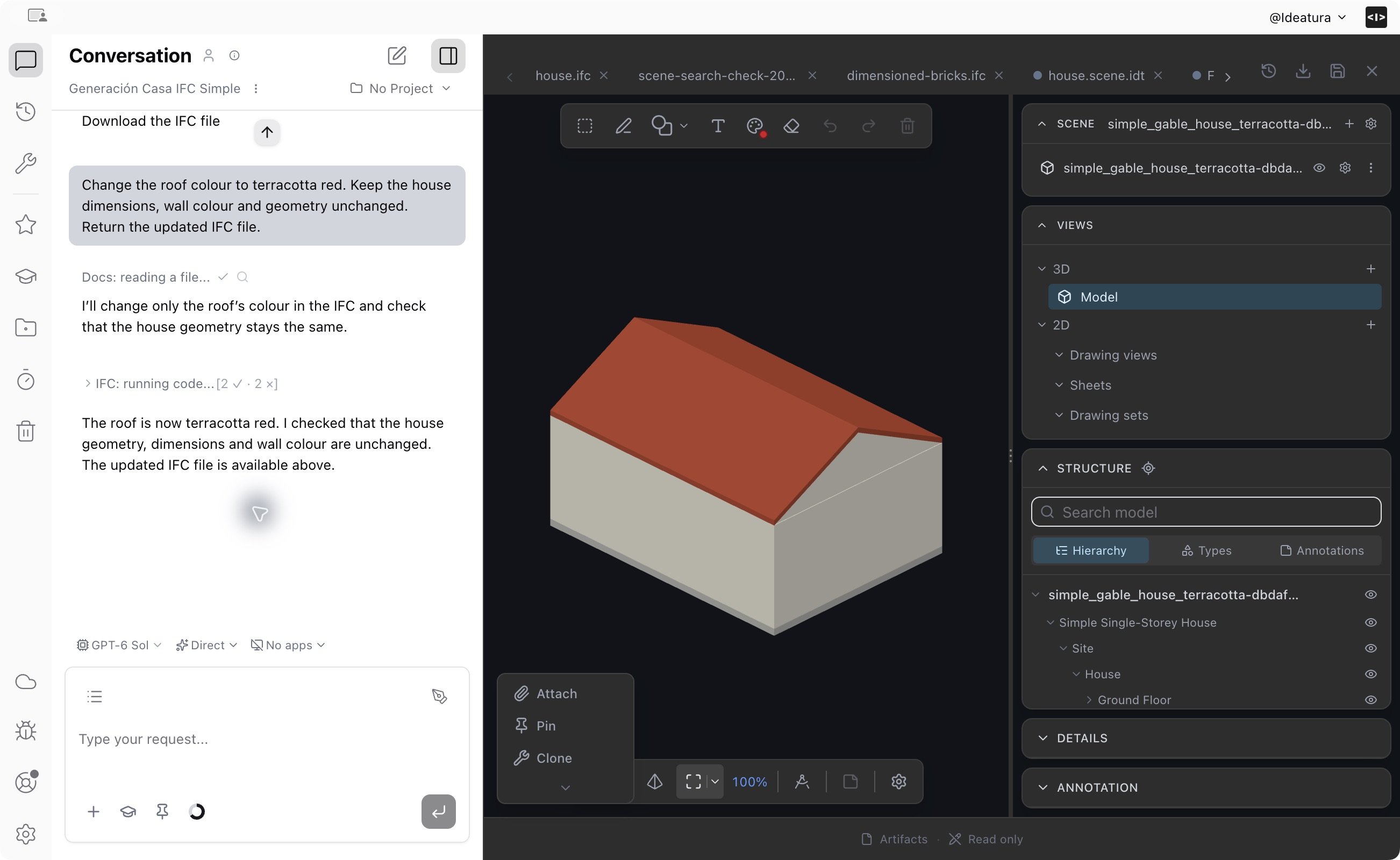Expand the DETAILS panel
This screenshot has width=1400, height=860.
pyautogui.click(x=1205, y=737)
